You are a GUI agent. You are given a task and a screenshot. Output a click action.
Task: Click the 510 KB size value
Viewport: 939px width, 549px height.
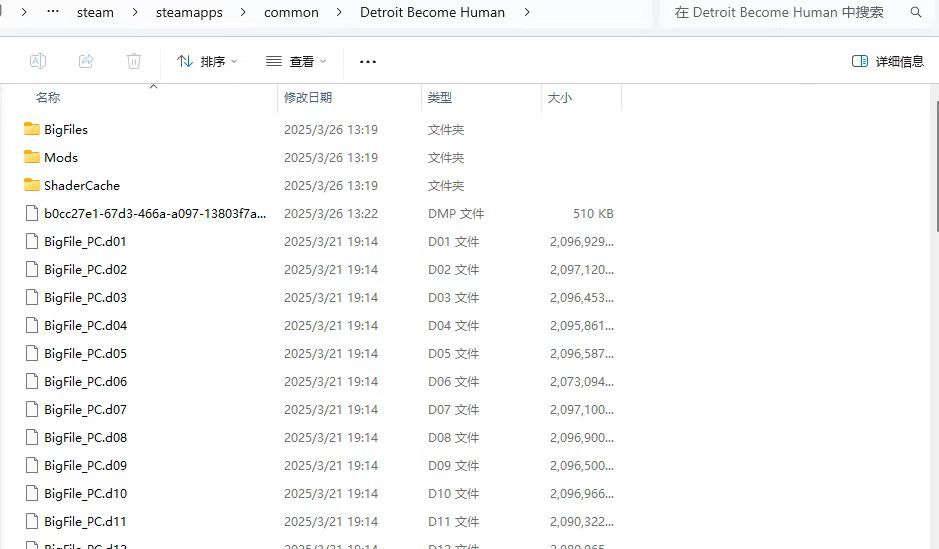[593, 214]
